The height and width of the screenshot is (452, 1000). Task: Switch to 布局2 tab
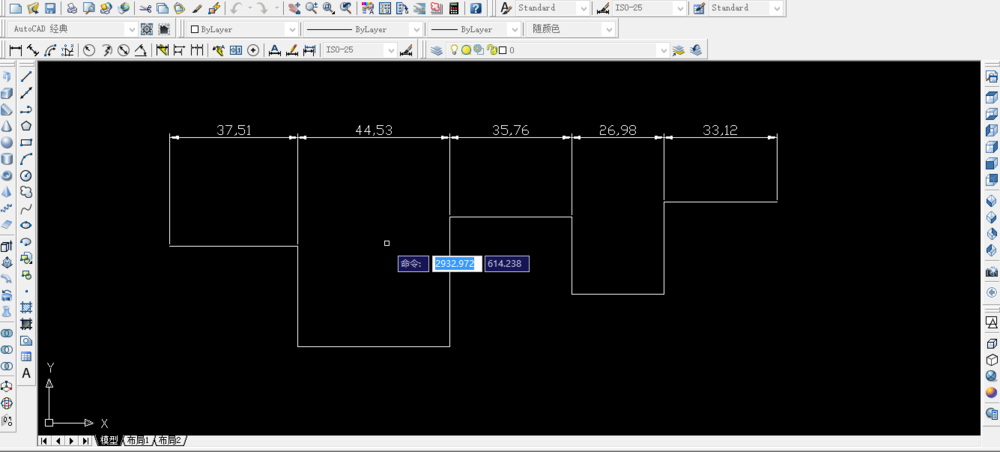tap(169, 441)
